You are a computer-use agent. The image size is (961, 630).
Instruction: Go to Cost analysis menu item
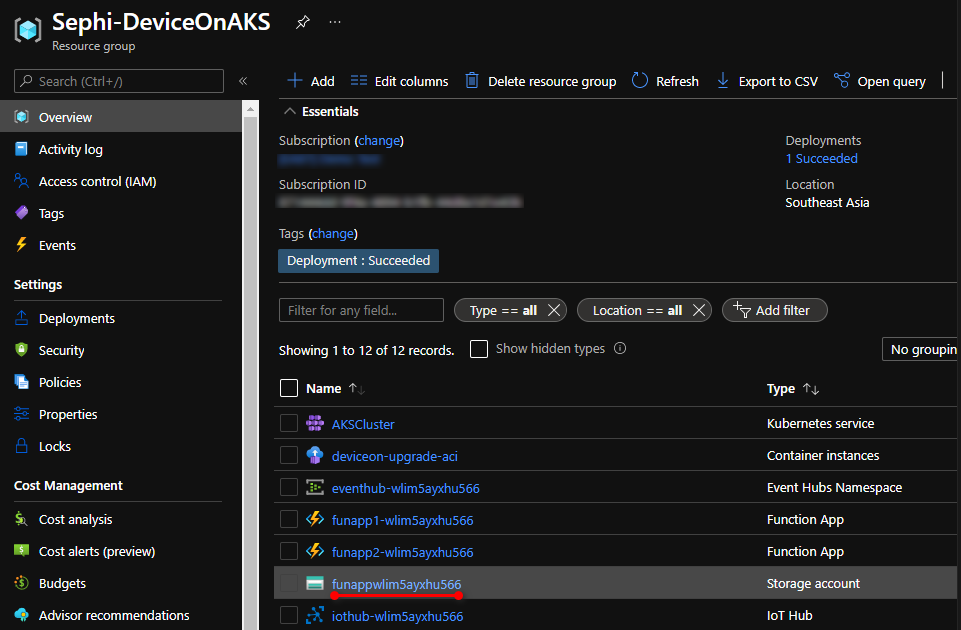pyautogui.click(x=75, y=519)
